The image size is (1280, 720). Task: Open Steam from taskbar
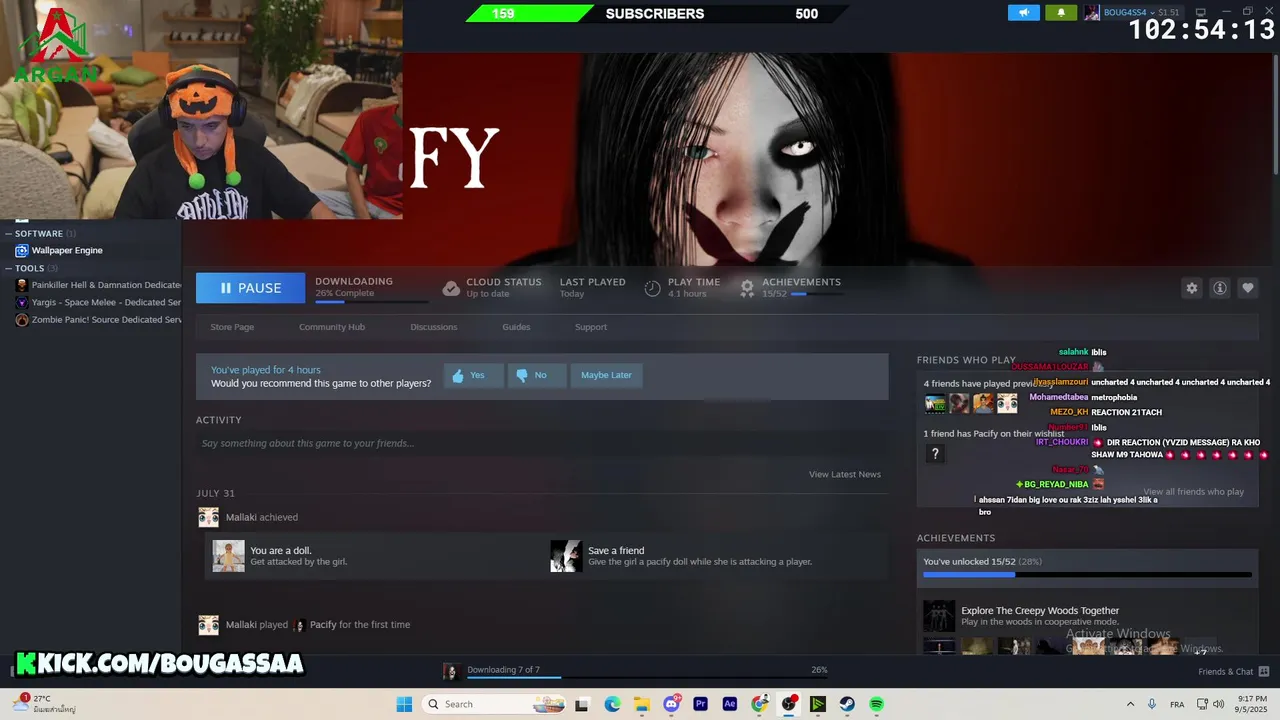point(847,704)
